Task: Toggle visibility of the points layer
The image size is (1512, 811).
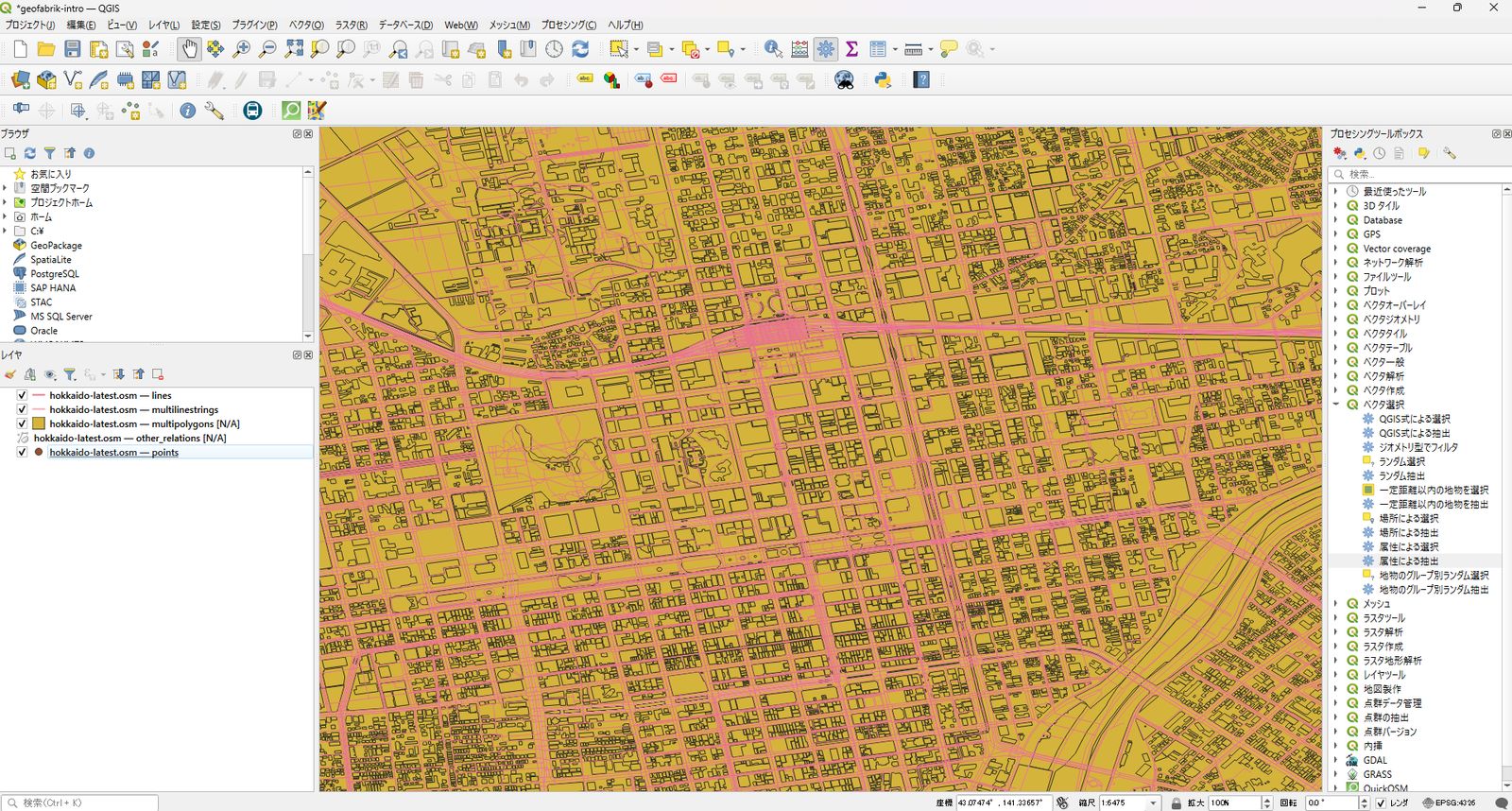Action: point(22,452)
